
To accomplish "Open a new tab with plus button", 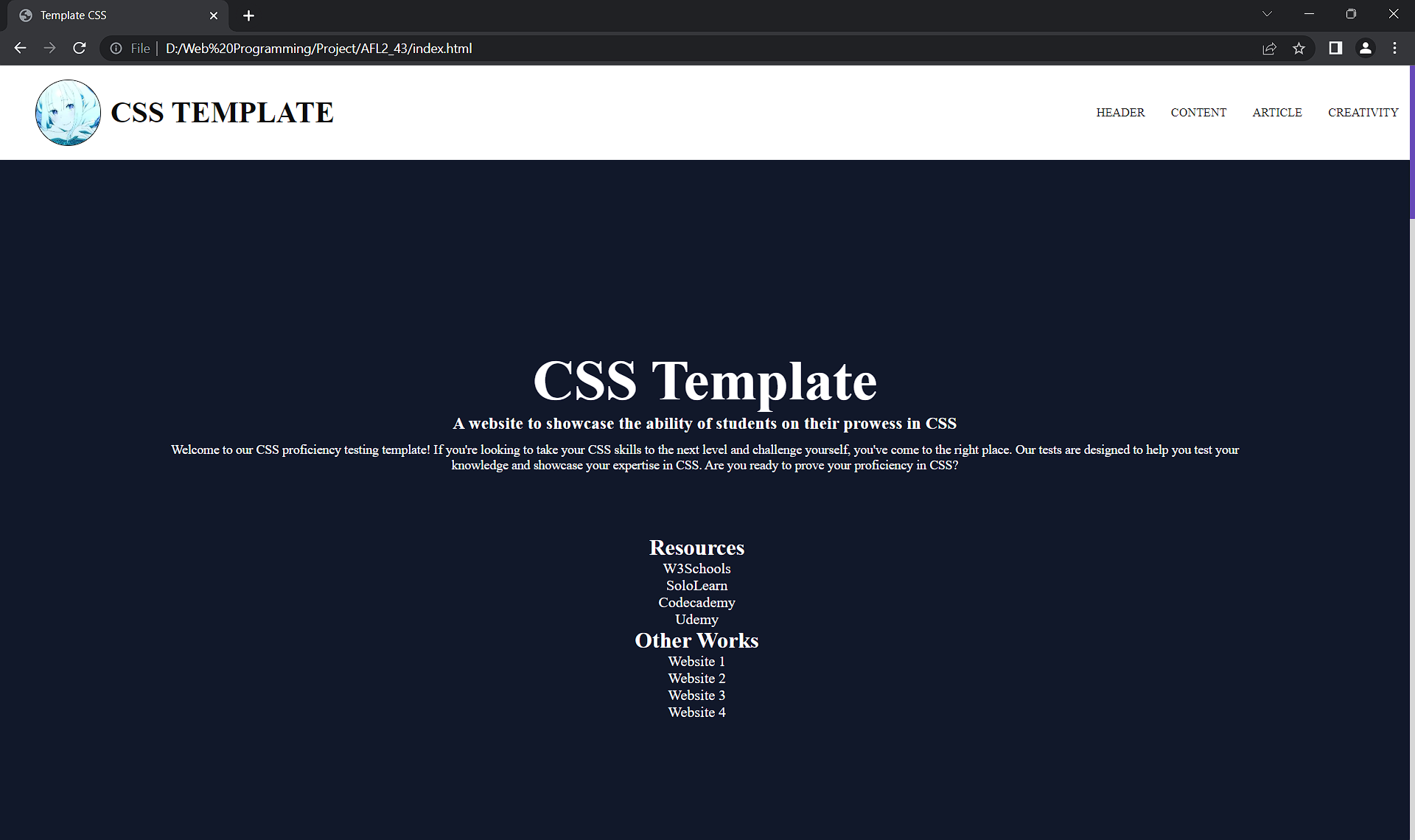I will point(248,15).
